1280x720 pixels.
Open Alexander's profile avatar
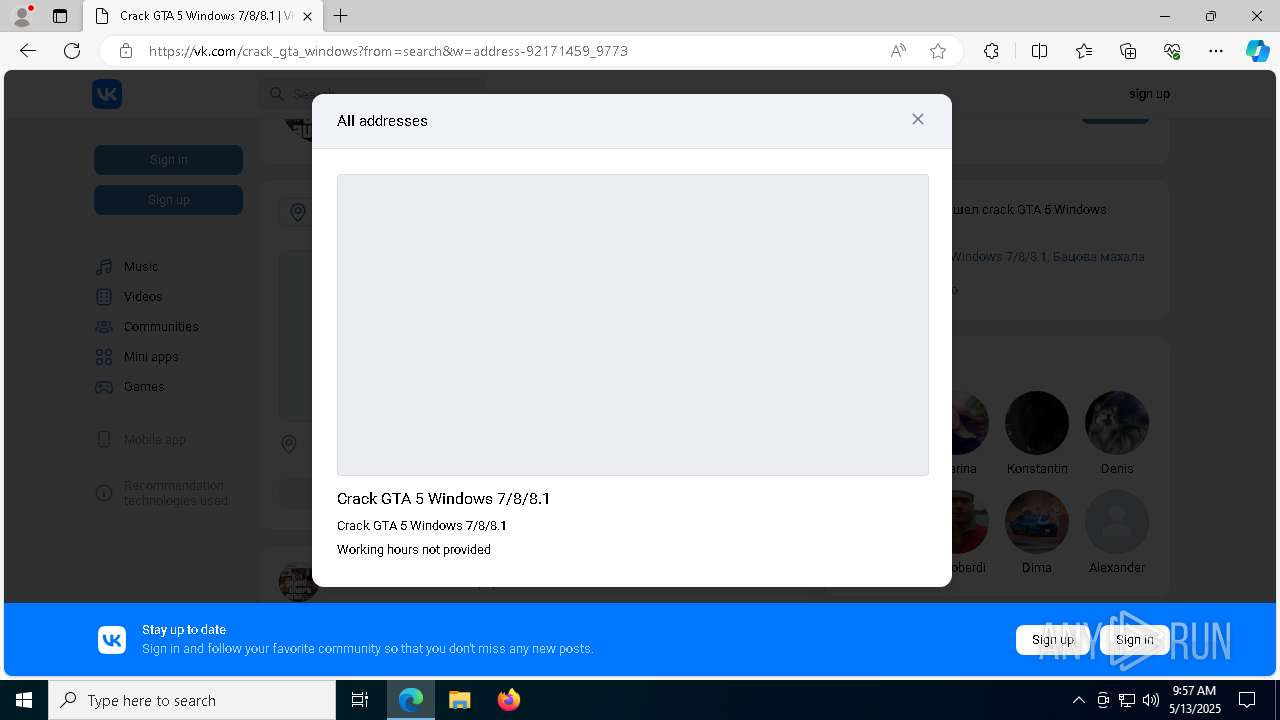[x=1117, y=522]
